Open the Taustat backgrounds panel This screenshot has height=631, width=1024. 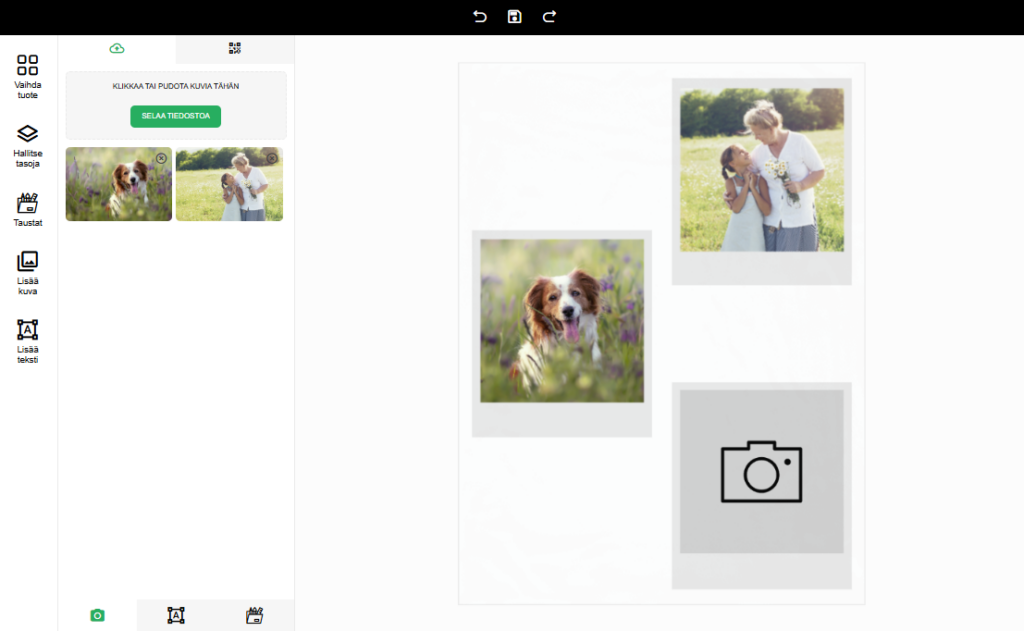pyautogui.click(x=28, y=210)
